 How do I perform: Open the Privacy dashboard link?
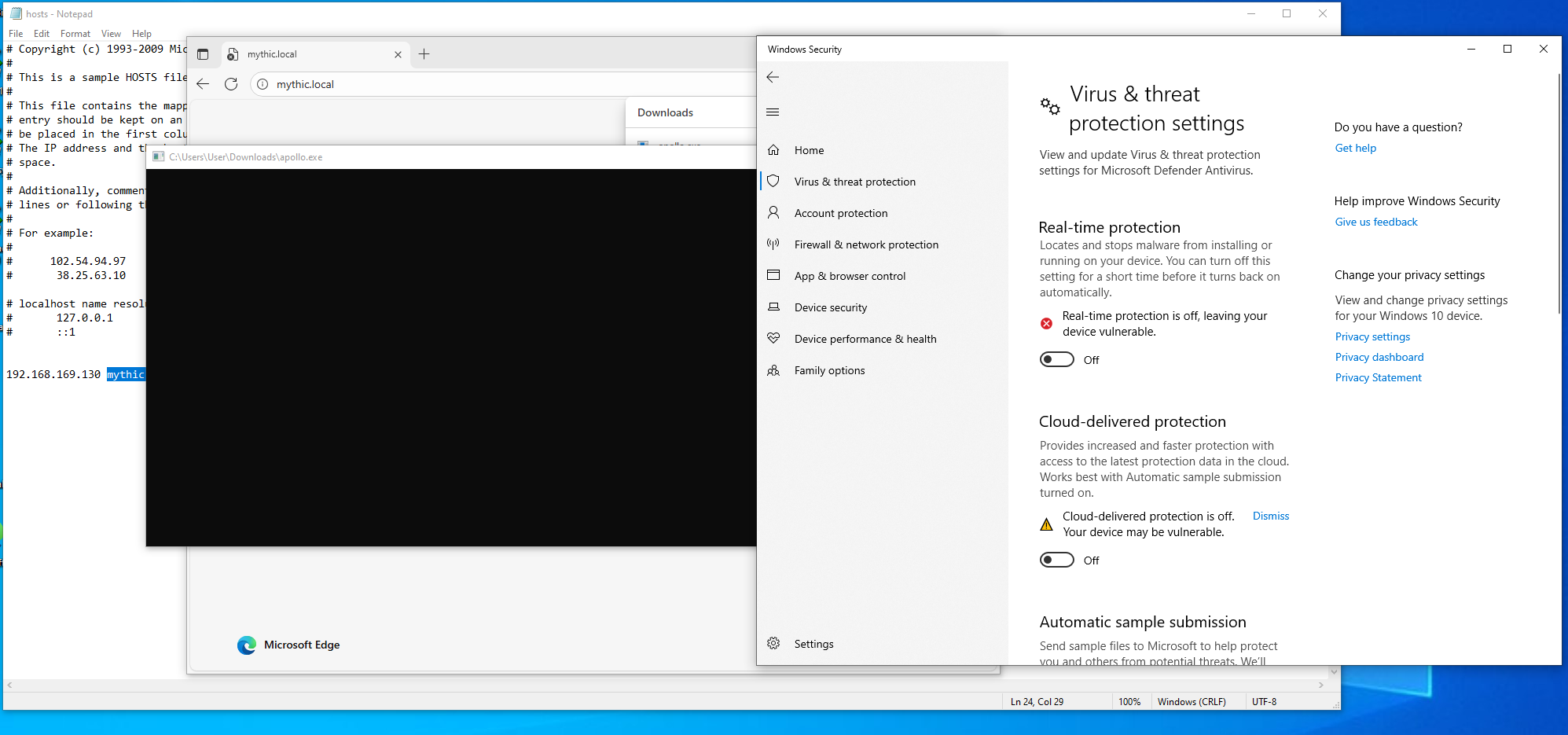click(1379, 357)
